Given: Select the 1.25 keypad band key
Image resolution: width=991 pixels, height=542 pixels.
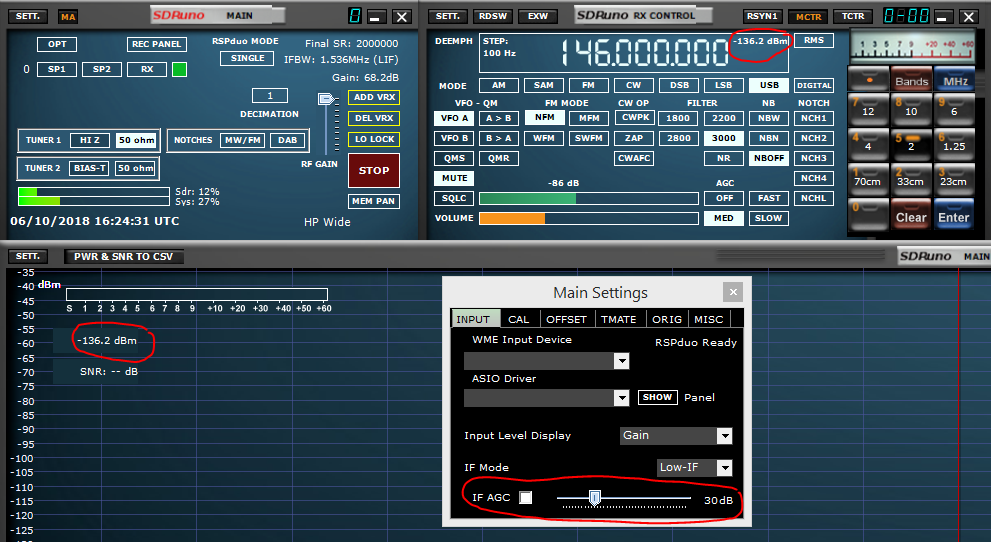Looking at the screenshot, I should [x=954, y=145].
